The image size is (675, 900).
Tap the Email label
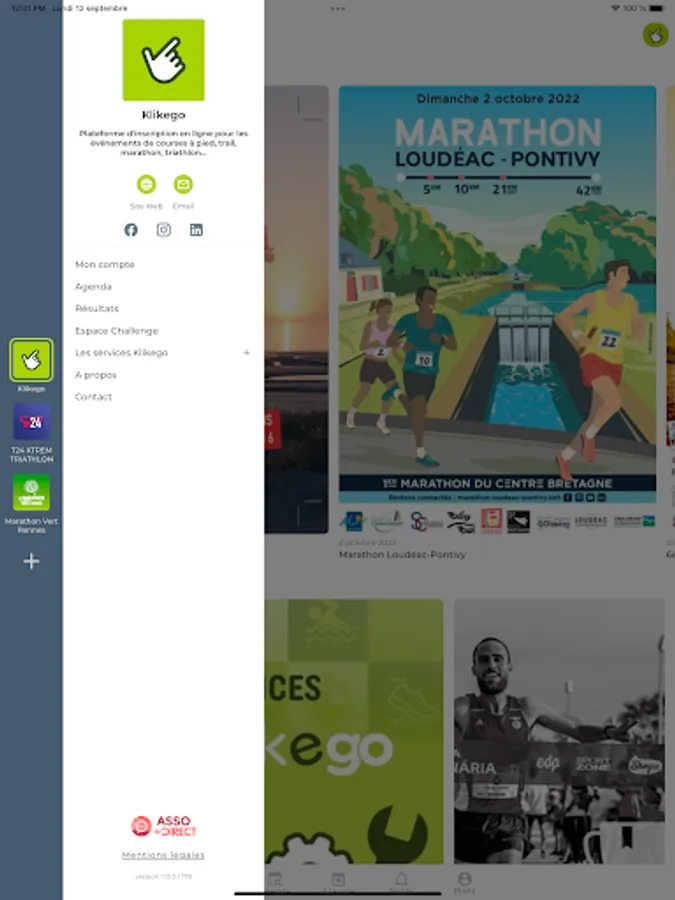click(x=183, y=206)
